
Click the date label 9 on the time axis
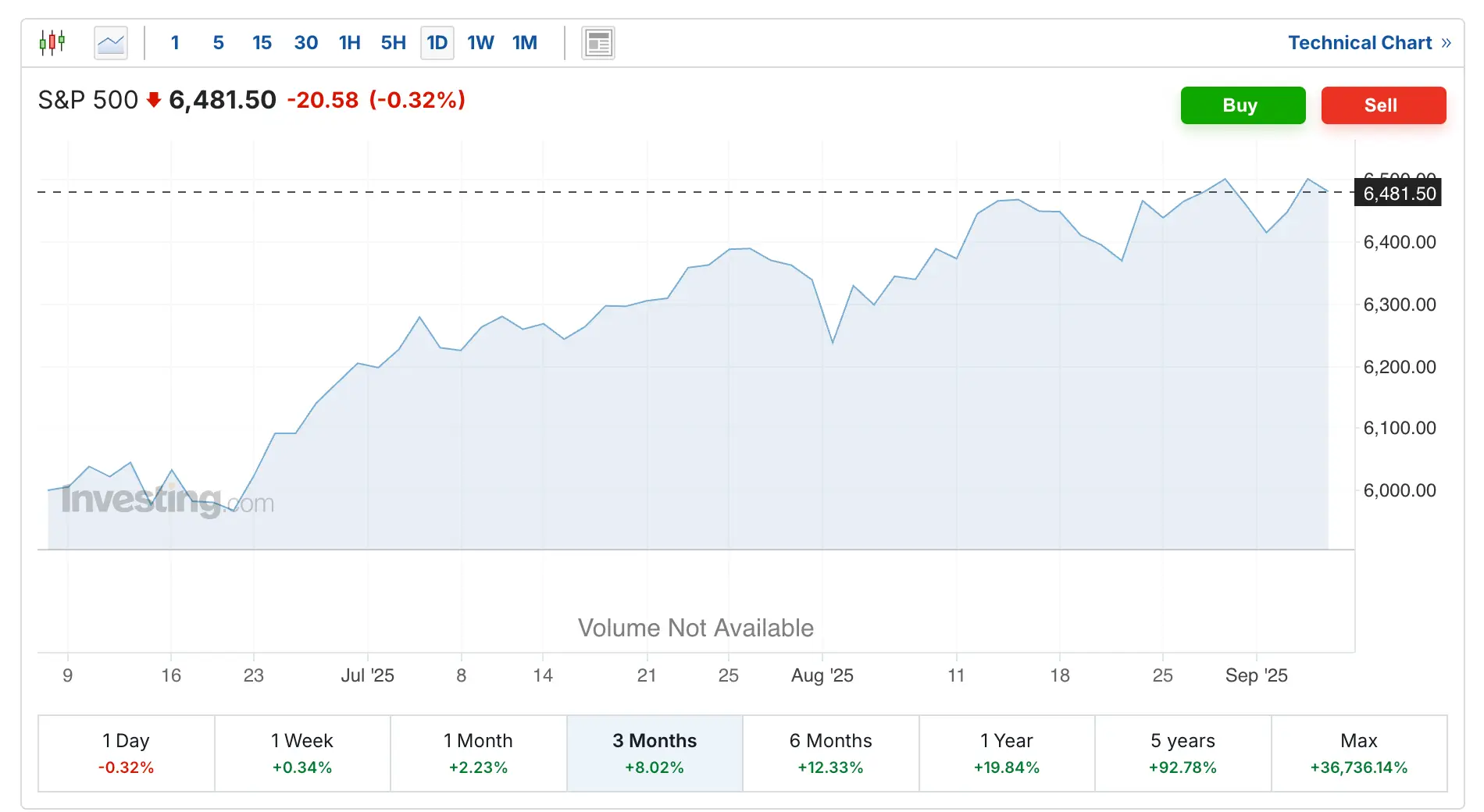tap(68, 675)
